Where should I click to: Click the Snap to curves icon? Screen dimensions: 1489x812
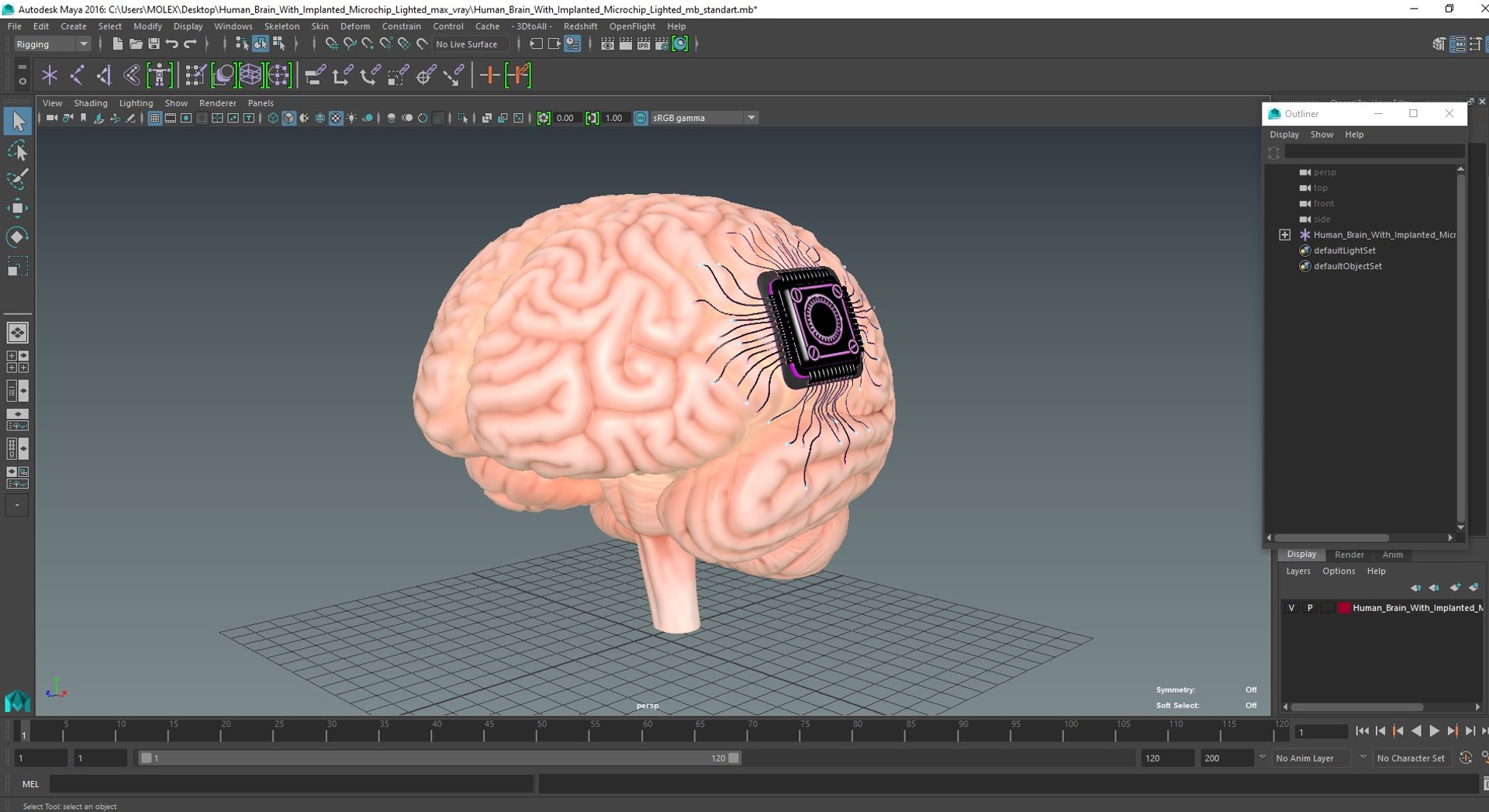point(349,44)
